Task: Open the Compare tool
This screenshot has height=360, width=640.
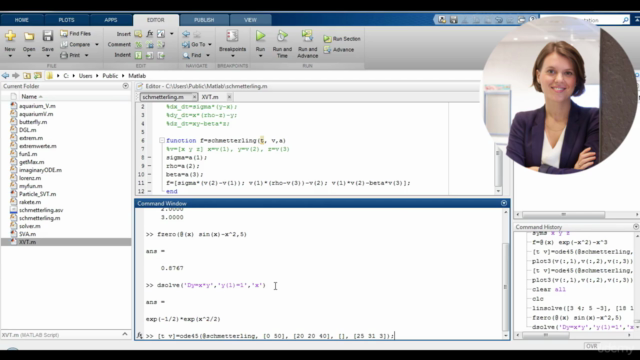Action: tap(76, 44)
